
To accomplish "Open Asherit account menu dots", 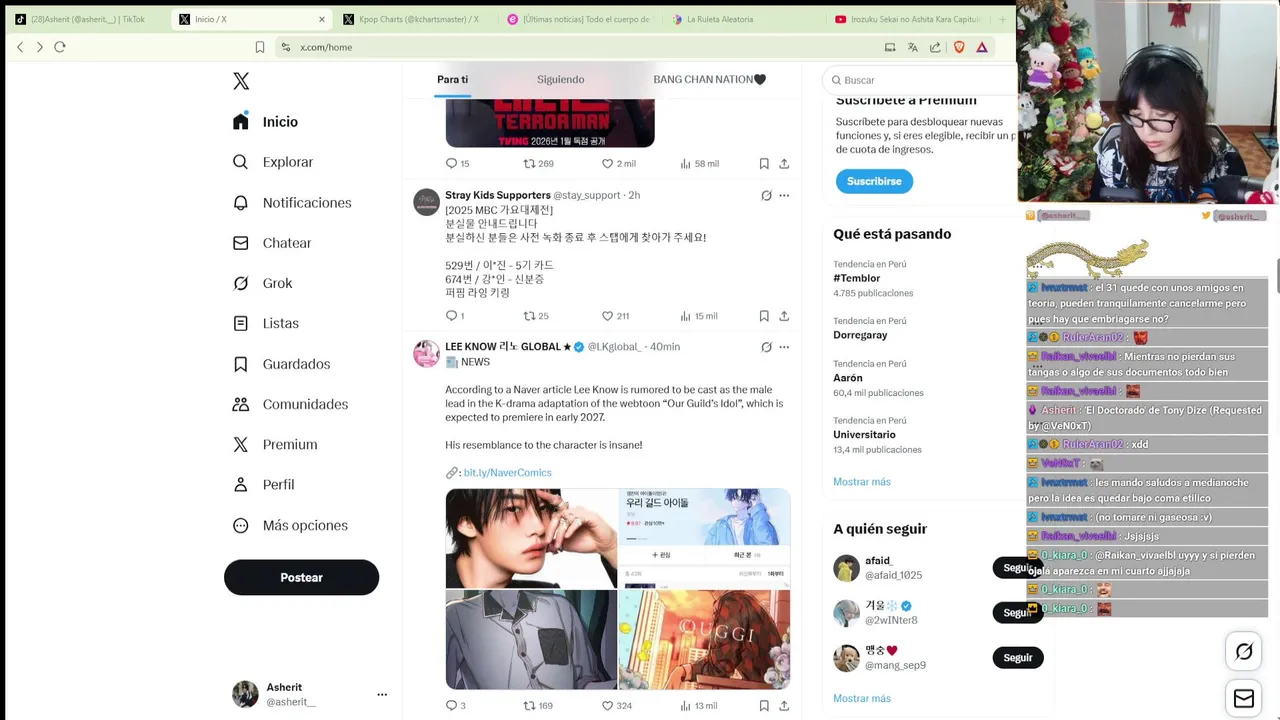I will [382, 694].
